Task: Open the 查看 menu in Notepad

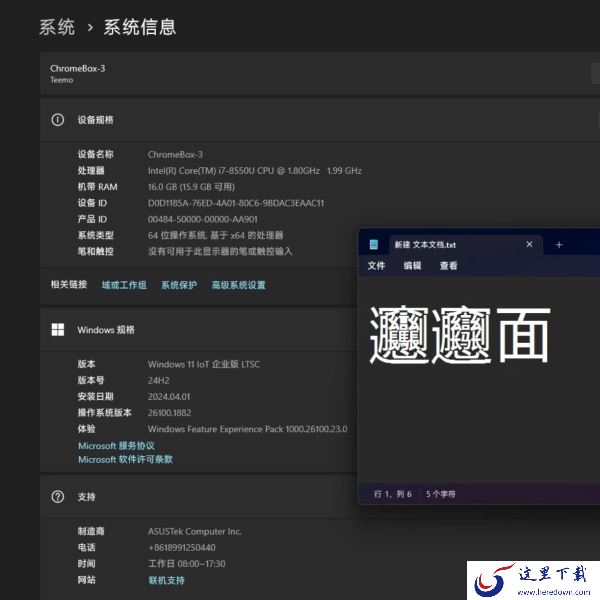Action: point(448,265)
